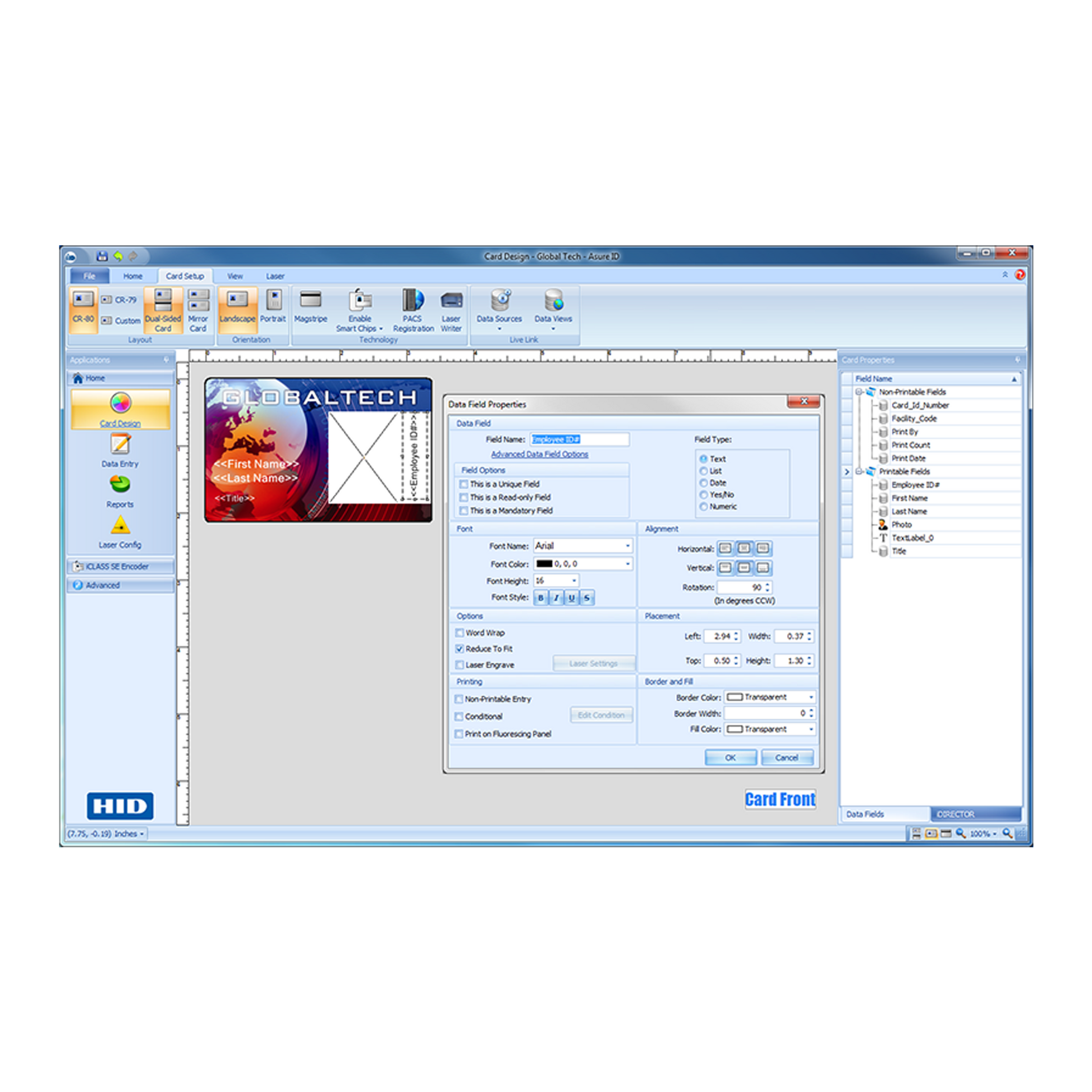1092x1092 pixels.
Task: Click the Laser Config warning icon
Action: tap(120, 526)
